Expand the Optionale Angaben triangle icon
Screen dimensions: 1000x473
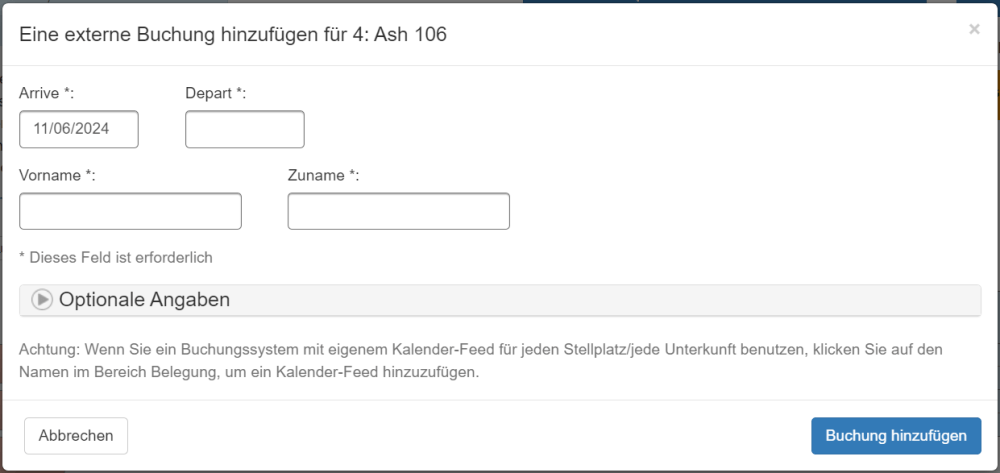[x=42, y=299]
